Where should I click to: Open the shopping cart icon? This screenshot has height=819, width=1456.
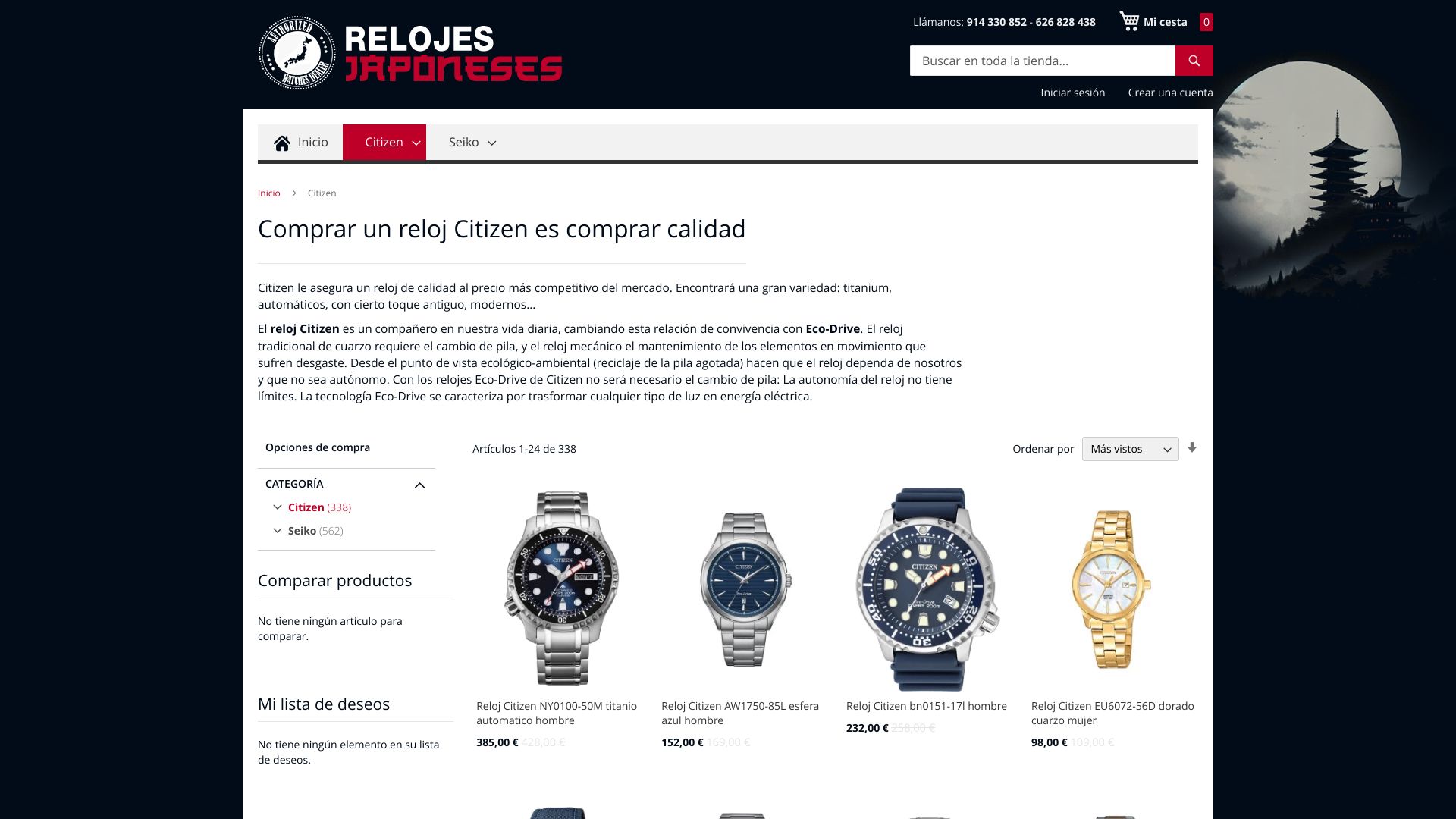coord(1129,21)
